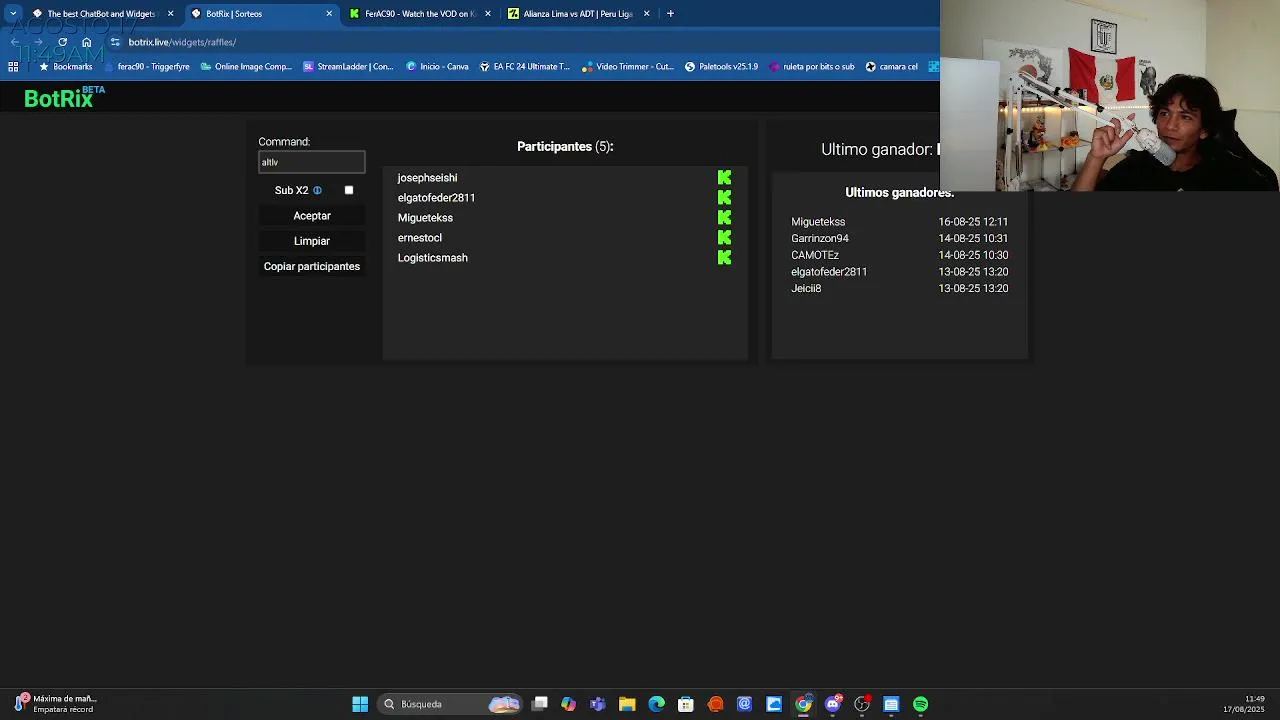Open the Chrome apps grid icon
Viewport: 1280px width, 720px height.
coord(13,67)
